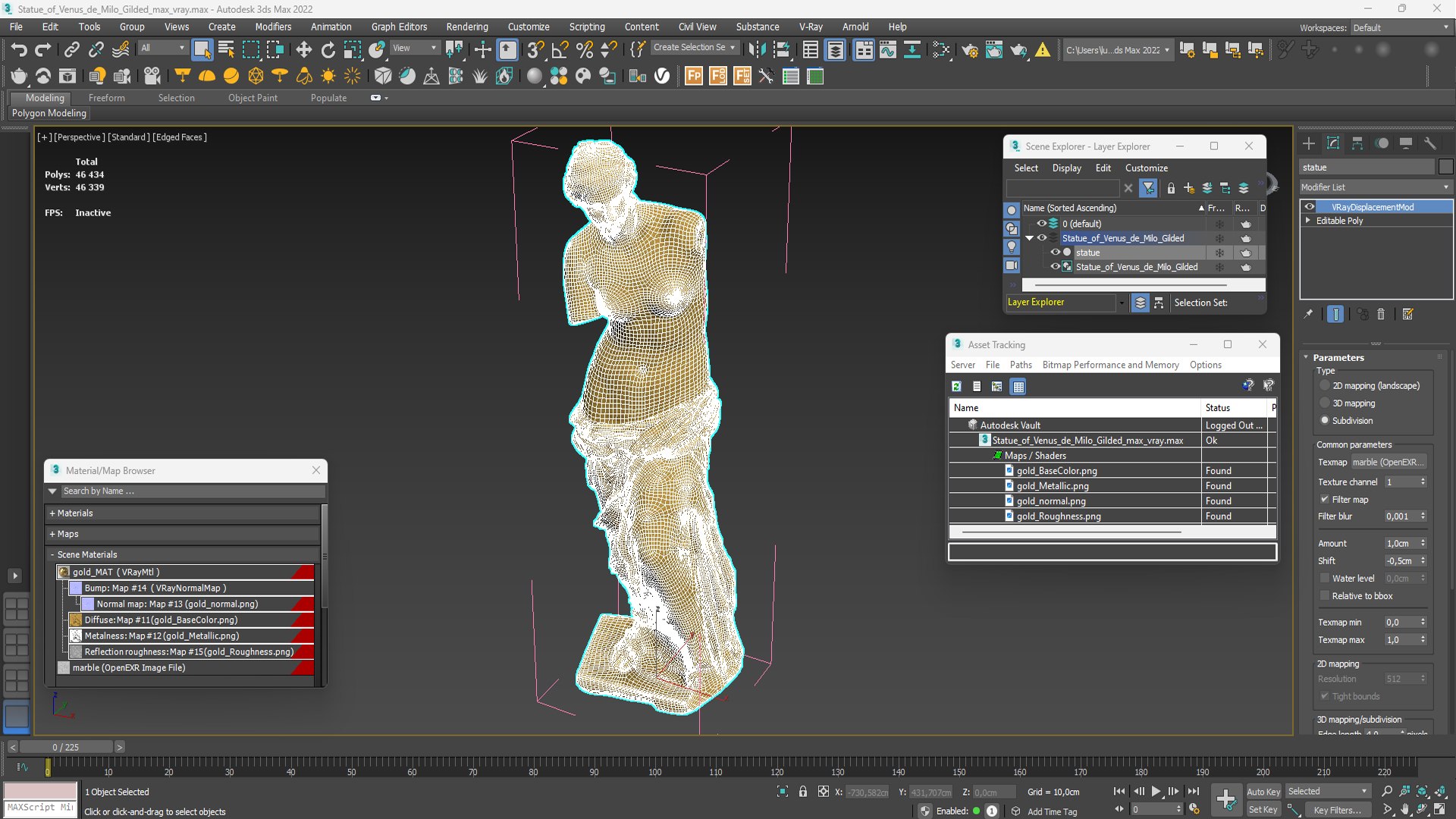Click the statue object color swatch
Screen dimensions: 1456x819
[1446, 168]
